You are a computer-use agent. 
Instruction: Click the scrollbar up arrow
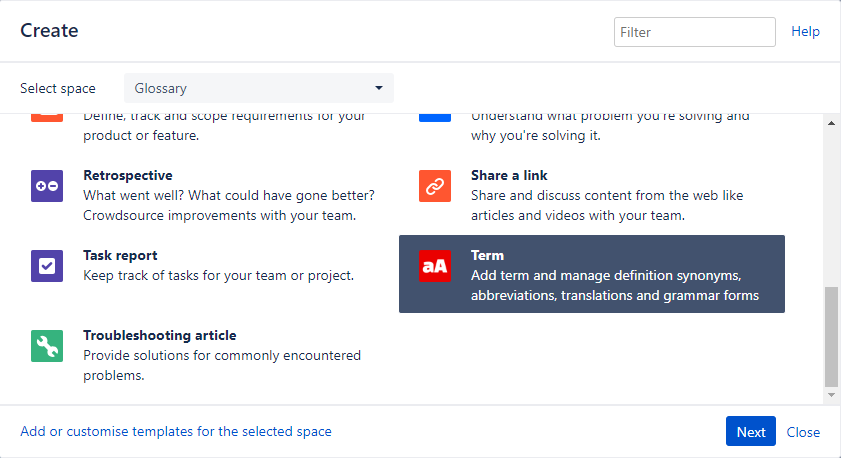coord(831,123)
